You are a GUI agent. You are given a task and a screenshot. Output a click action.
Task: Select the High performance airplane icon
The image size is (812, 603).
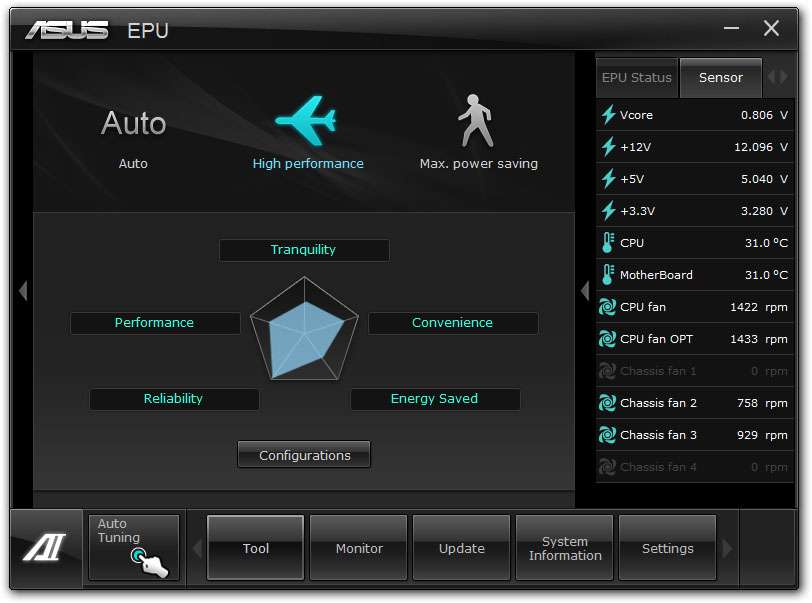pos(306,121)
